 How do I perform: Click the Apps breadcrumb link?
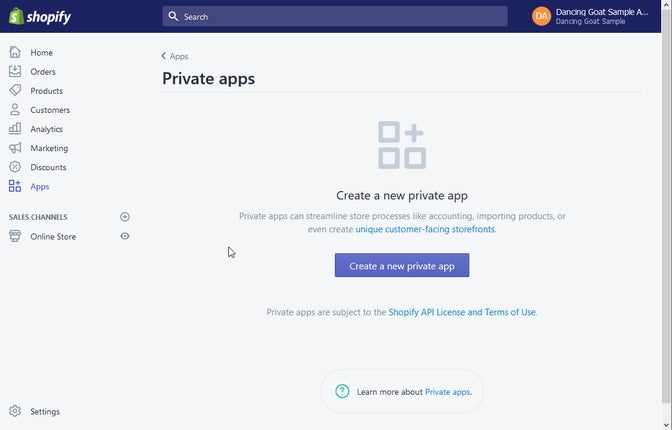[x=179, y=57]
